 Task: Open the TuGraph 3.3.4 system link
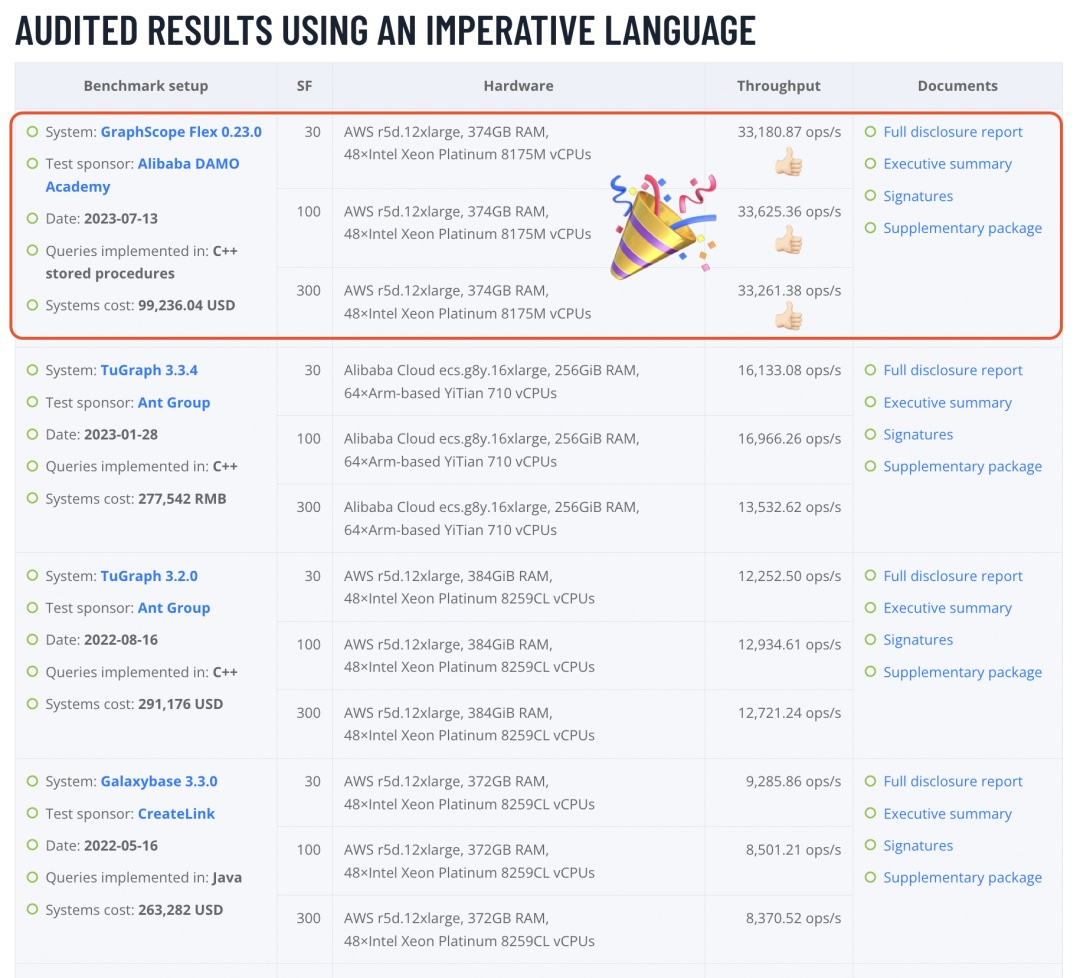149,370
